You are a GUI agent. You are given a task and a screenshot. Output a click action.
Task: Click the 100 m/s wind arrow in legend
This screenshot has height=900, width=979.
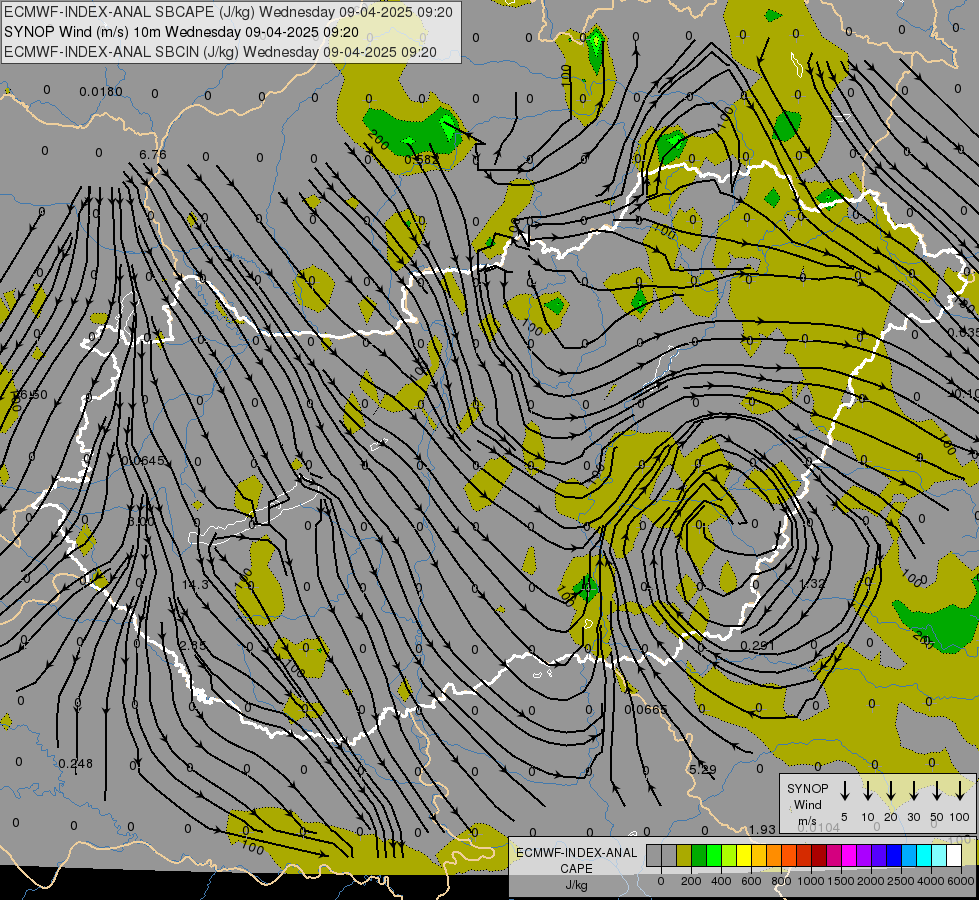(x=960, y=791)
